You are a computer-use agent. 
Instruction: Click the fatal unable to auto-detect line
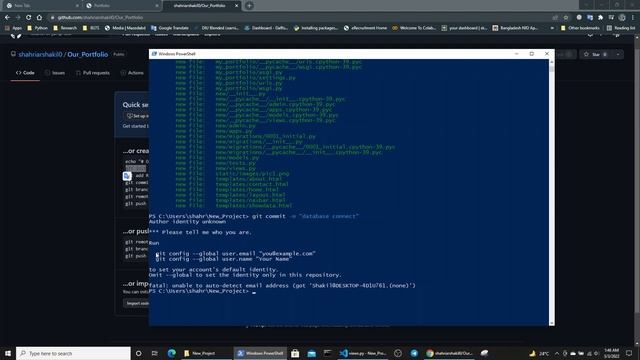pos(282,286)
